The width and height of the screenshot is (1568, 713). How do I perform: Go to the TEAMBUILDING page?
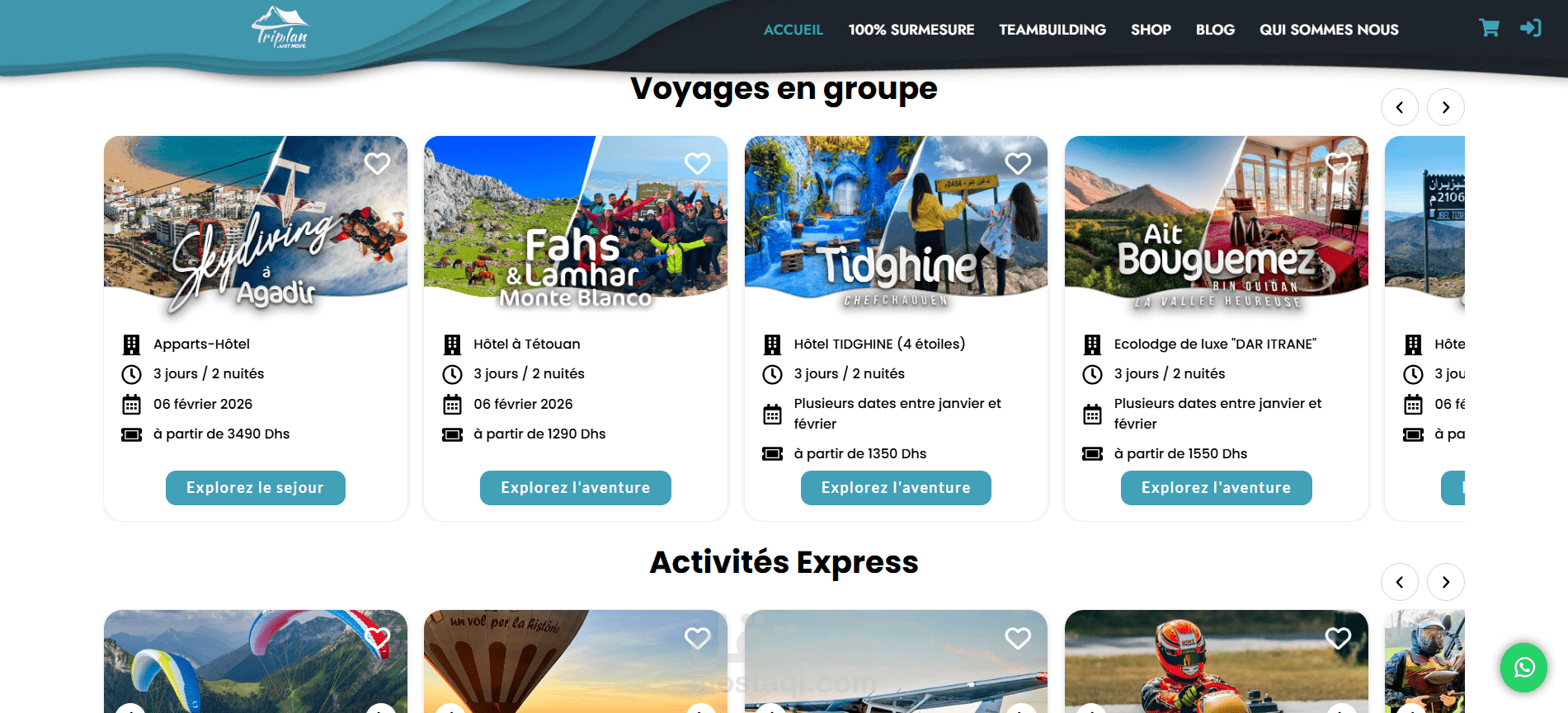[x=1052, y=30]
